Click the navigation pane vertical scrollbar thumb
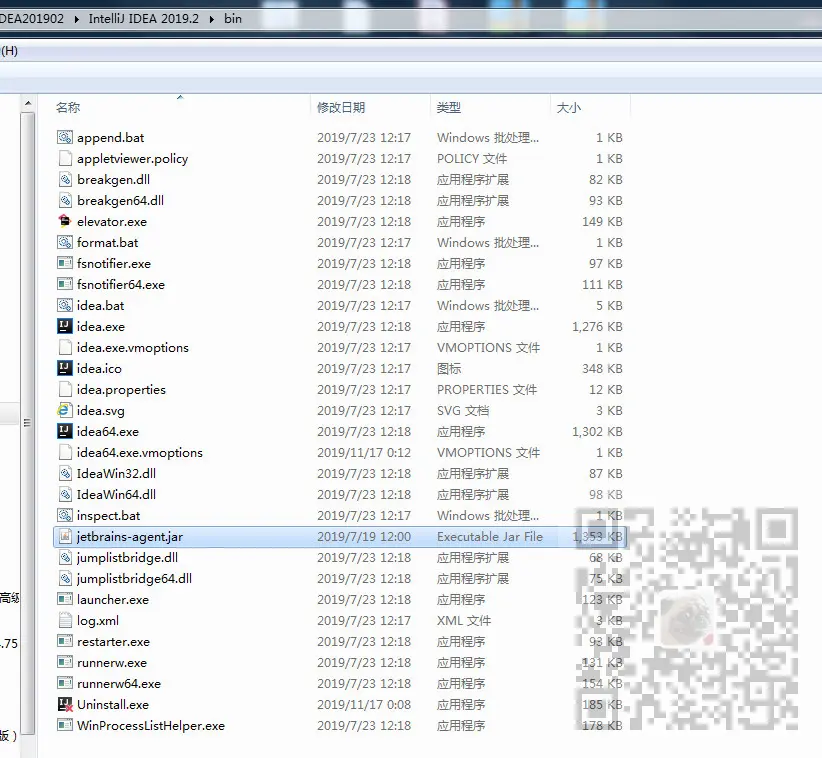This screenshot has width=822, height=758. pos(28,423)
